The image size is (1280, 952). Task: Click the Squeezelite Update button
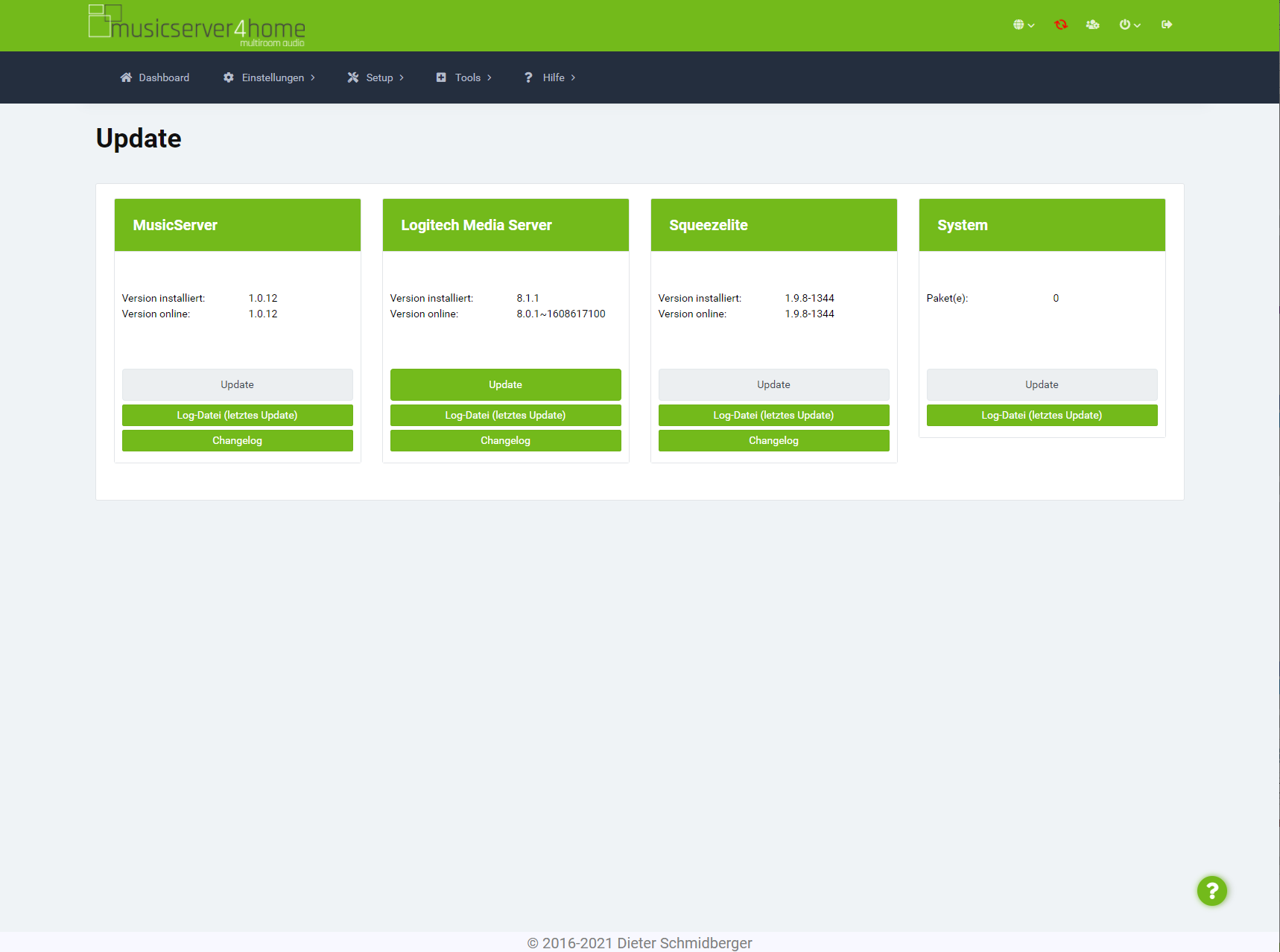coord(773,384)
